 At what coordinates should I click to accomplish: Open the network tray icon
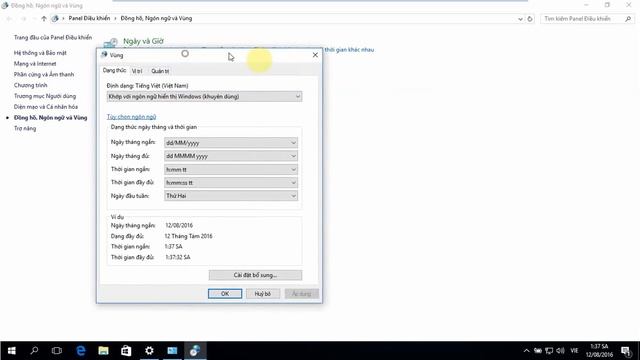549,351
